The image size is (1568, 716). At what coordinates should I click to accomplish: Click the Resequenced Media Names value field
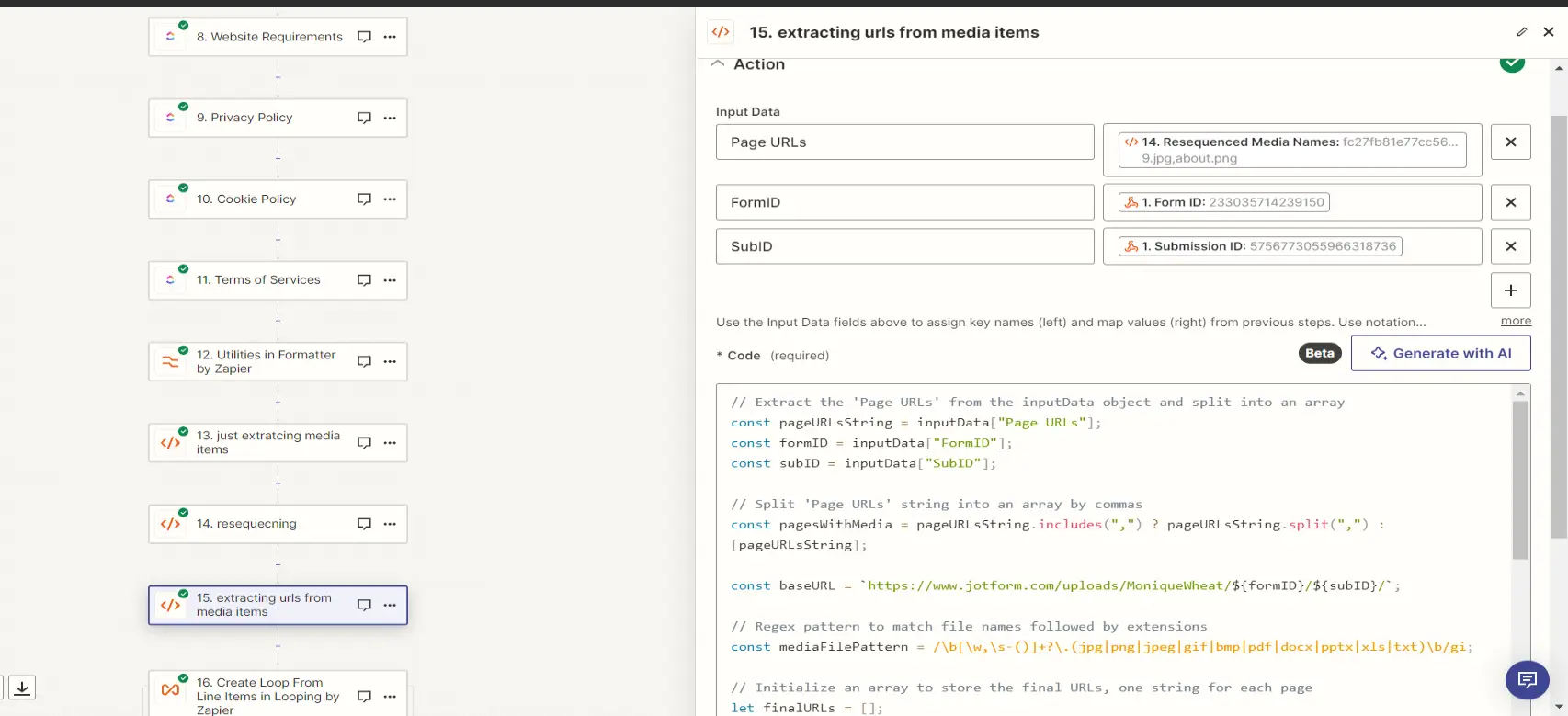[x=1292, y=150]
